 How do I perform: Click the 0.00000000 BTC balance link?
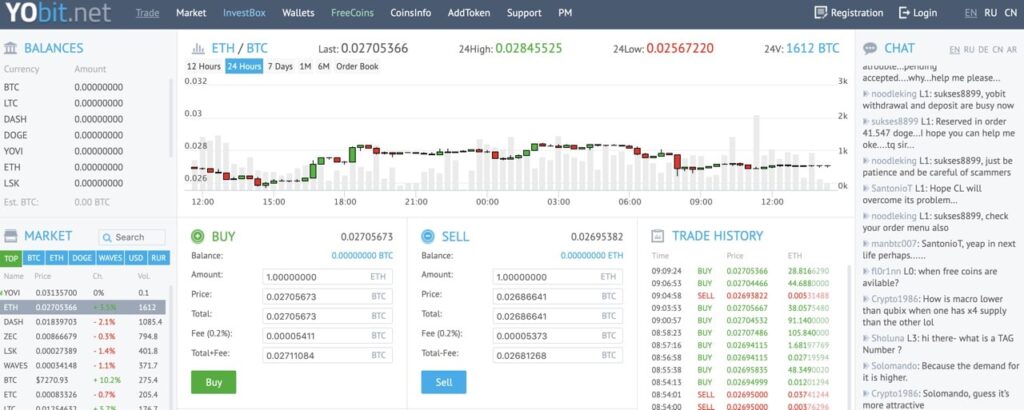(362, 255)
